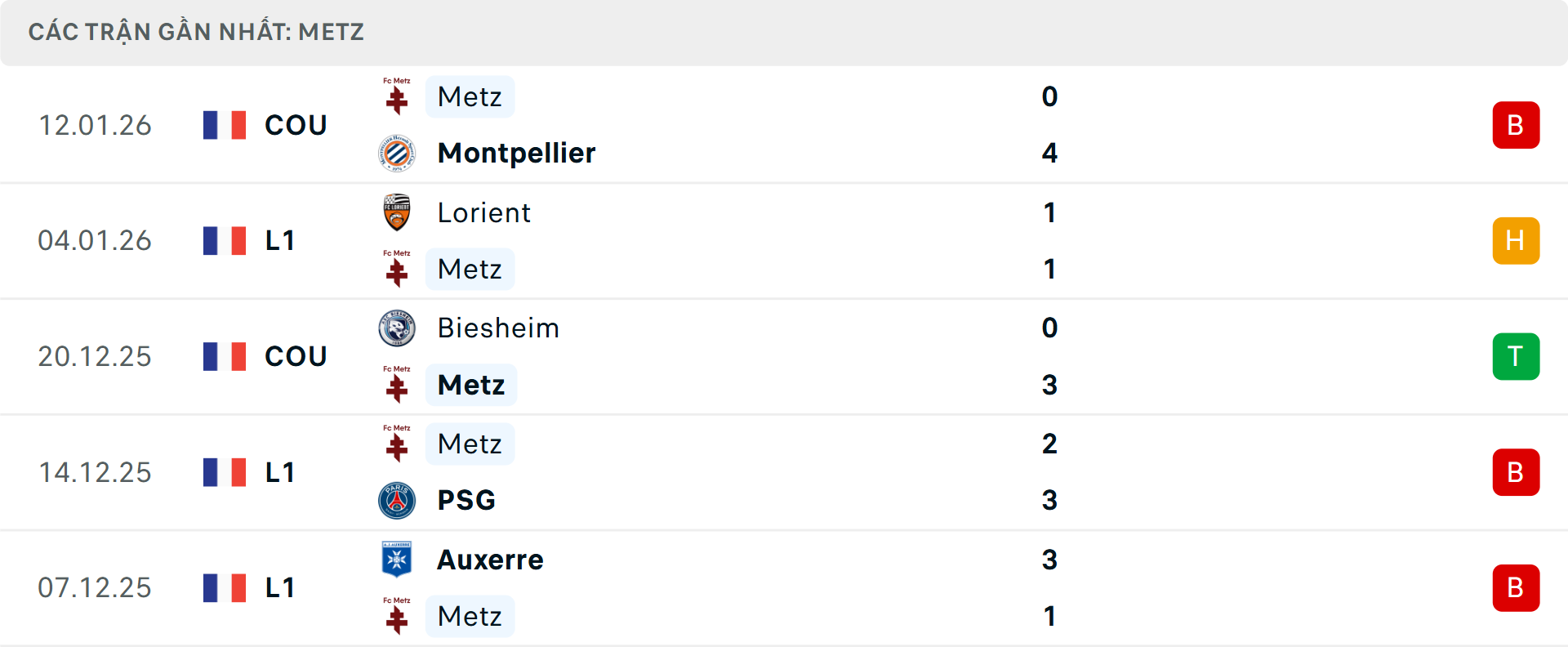1568x647 pixels.
Task: Open the Montpellier team link
Action: pyautogui.click(x=516, y=153)
